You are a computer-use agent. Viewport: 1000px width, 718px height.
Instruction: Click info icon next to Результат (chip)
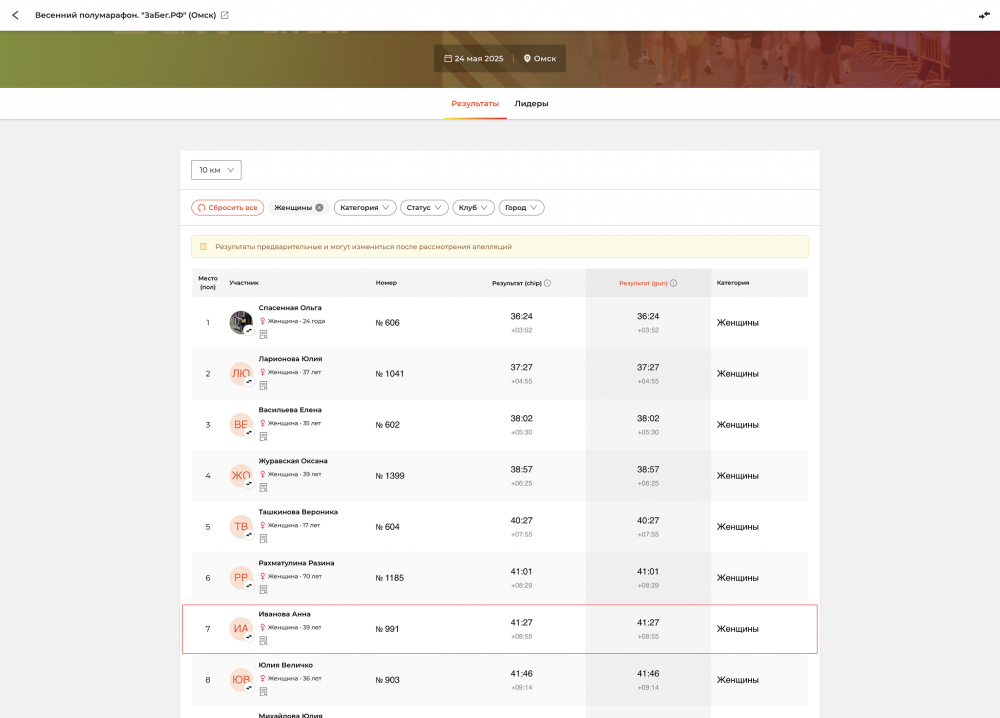coord(547,283)
